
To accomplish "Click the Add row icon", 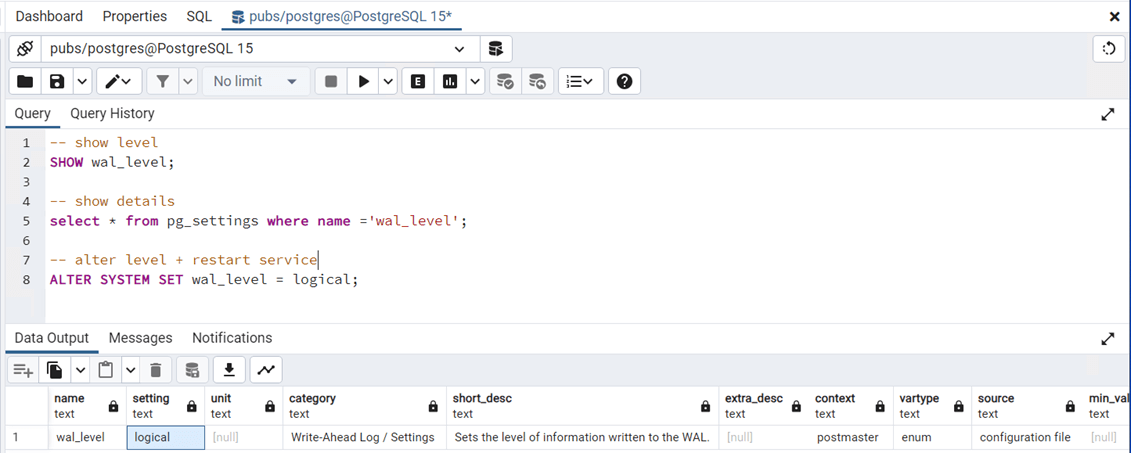I will [x=23, y=370].
